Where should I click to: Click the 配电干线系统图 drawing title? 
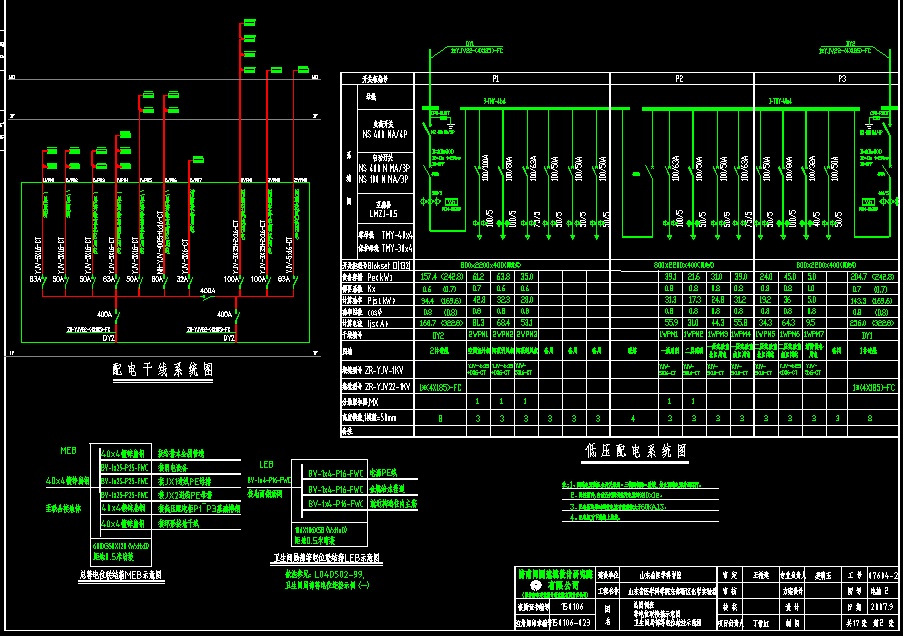pyautogui.click(x=163, y=369)
